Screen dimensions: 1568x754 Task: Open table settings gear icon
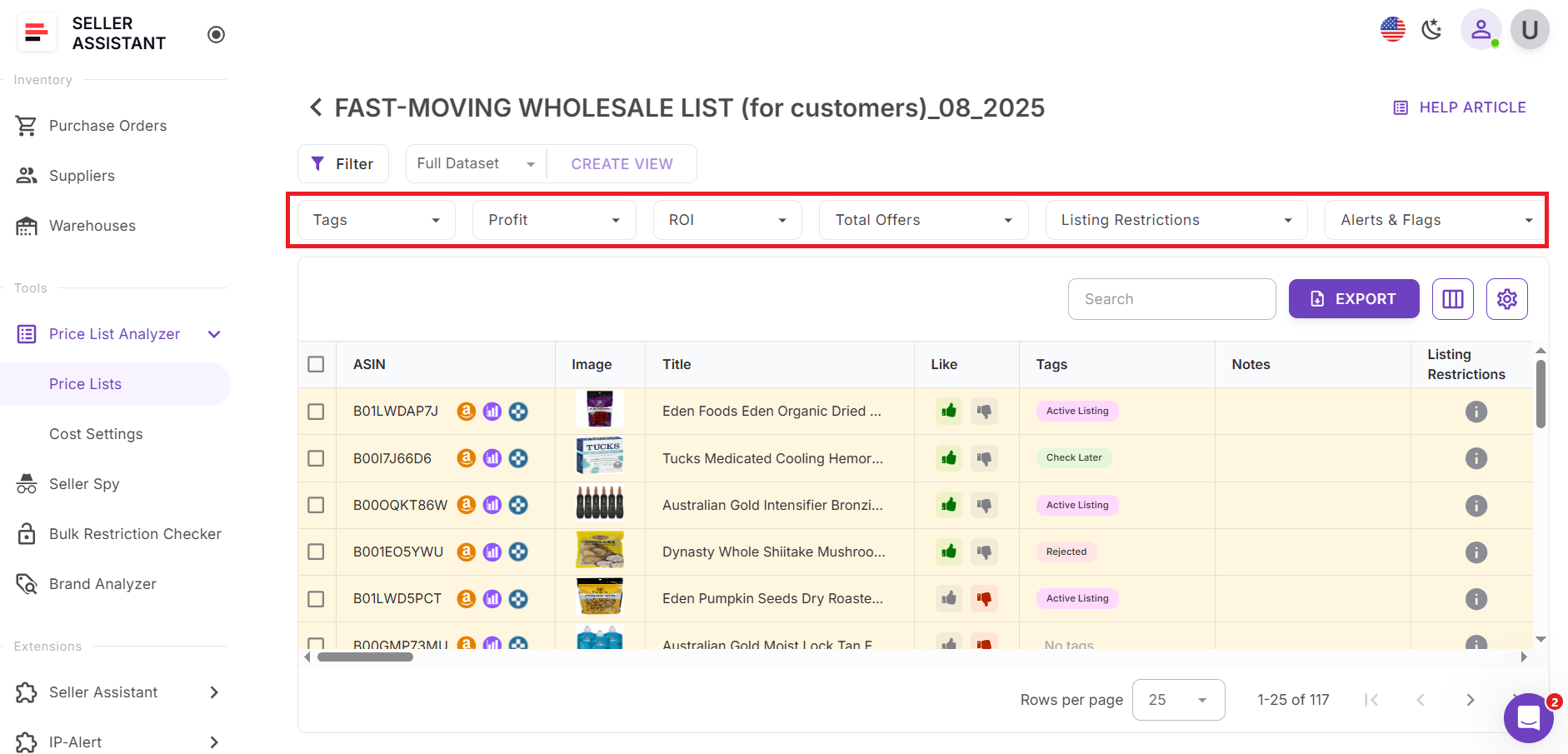(1506, 299)
